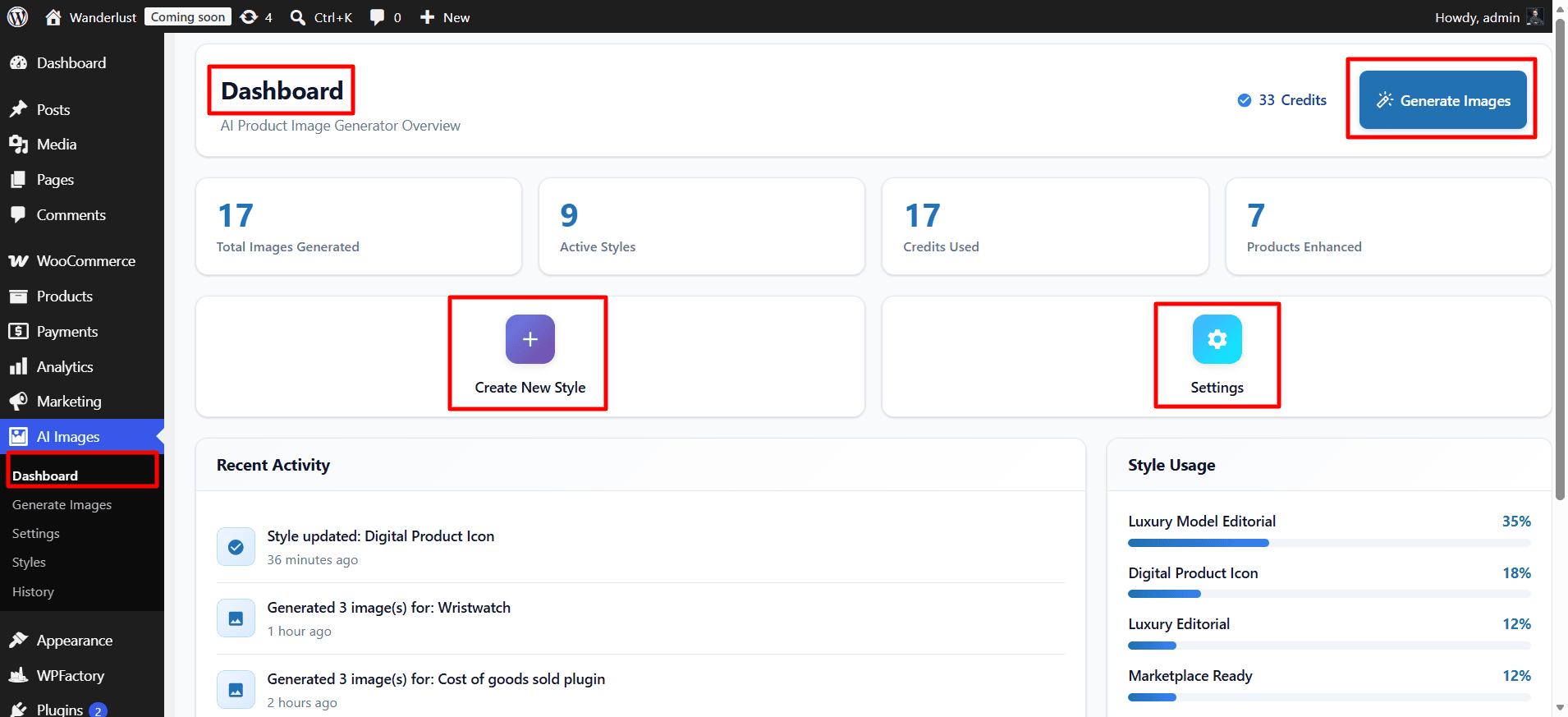1568x717 pixels.
Task: Click the comments bubble icon in admin bar
Action: coord(377,17)
